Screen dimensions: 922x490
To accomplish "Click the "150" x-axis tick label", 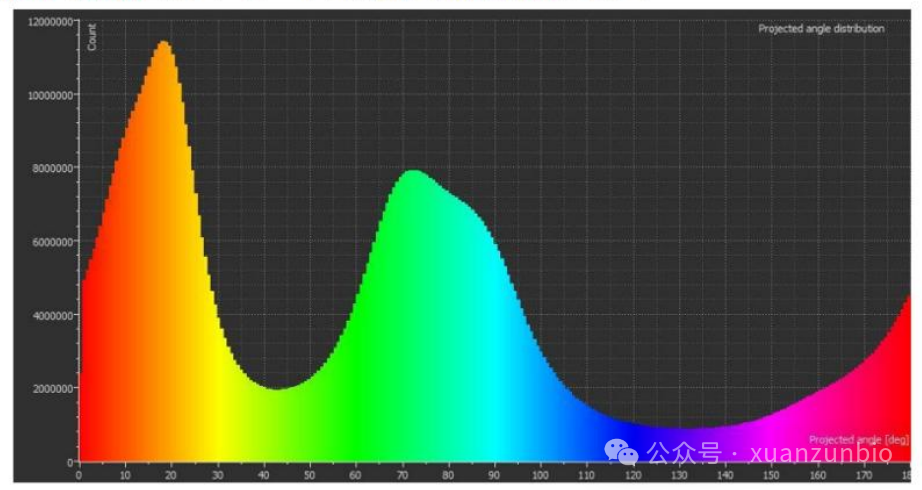I will 771,475.
